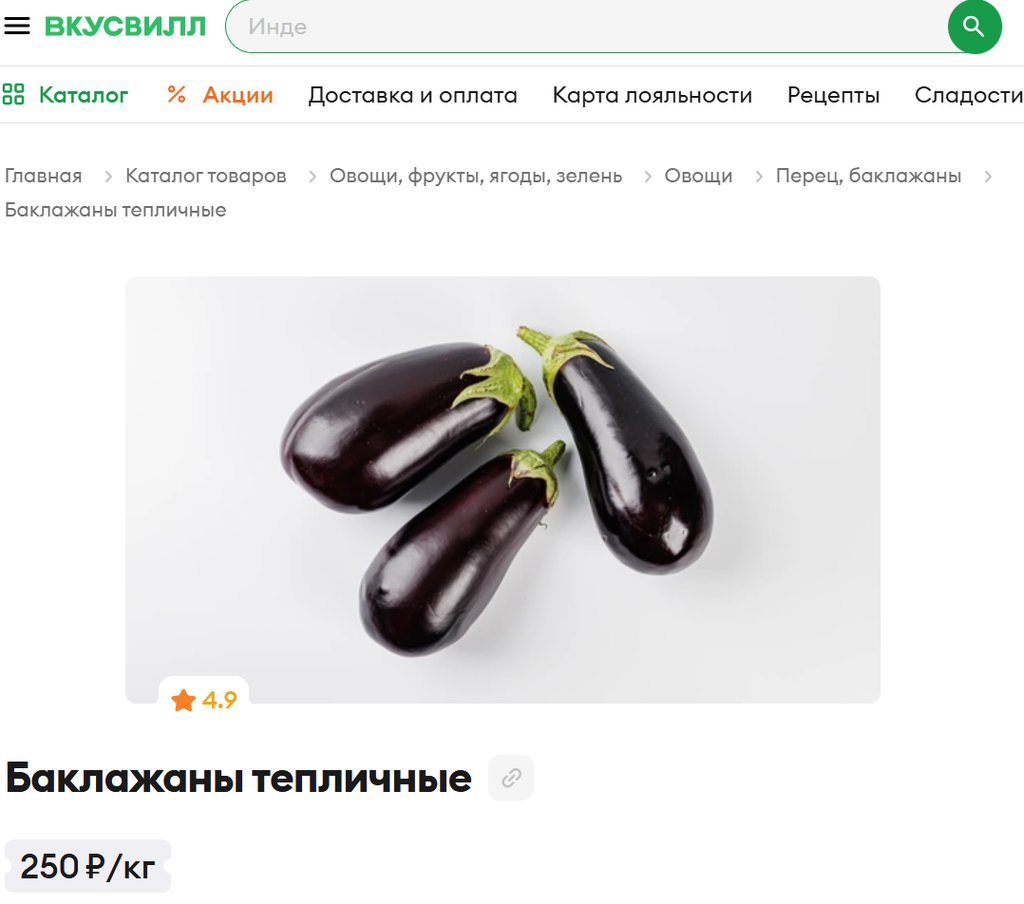Click into the search input field
This screenshot has height=904, width=1024.
coord(588,27)
